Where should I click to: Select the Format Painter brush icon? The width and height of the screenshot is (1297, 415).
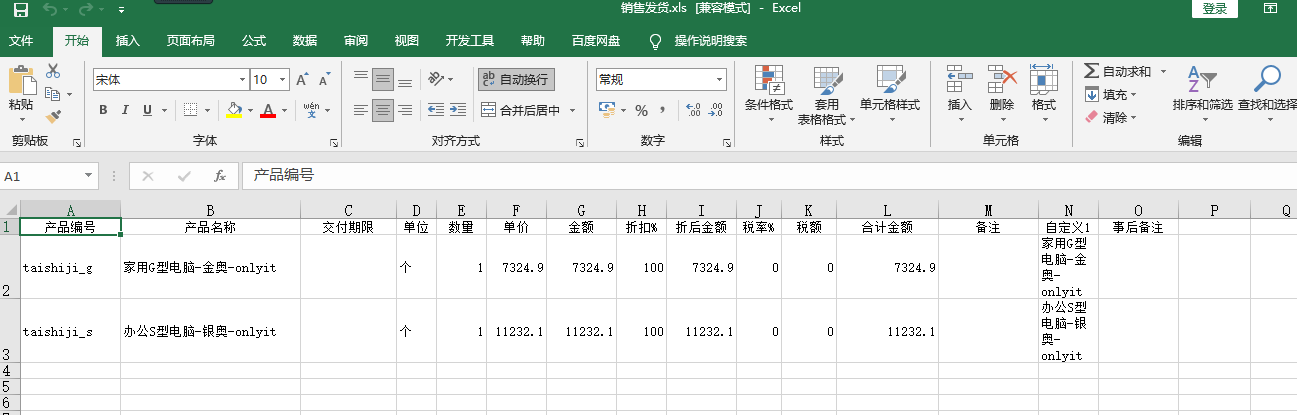pos(53,116)
